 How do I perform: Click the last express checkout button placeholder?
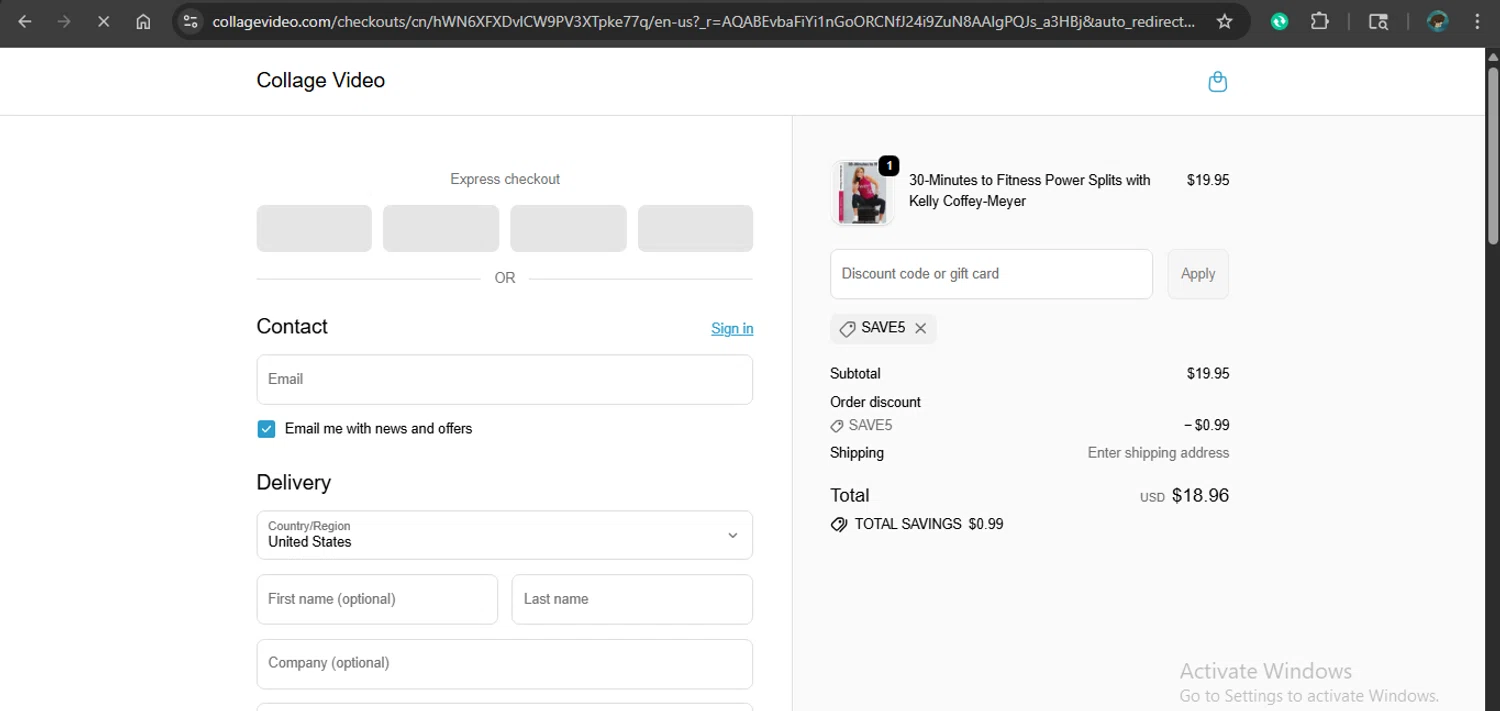click(x=695, y=228)
